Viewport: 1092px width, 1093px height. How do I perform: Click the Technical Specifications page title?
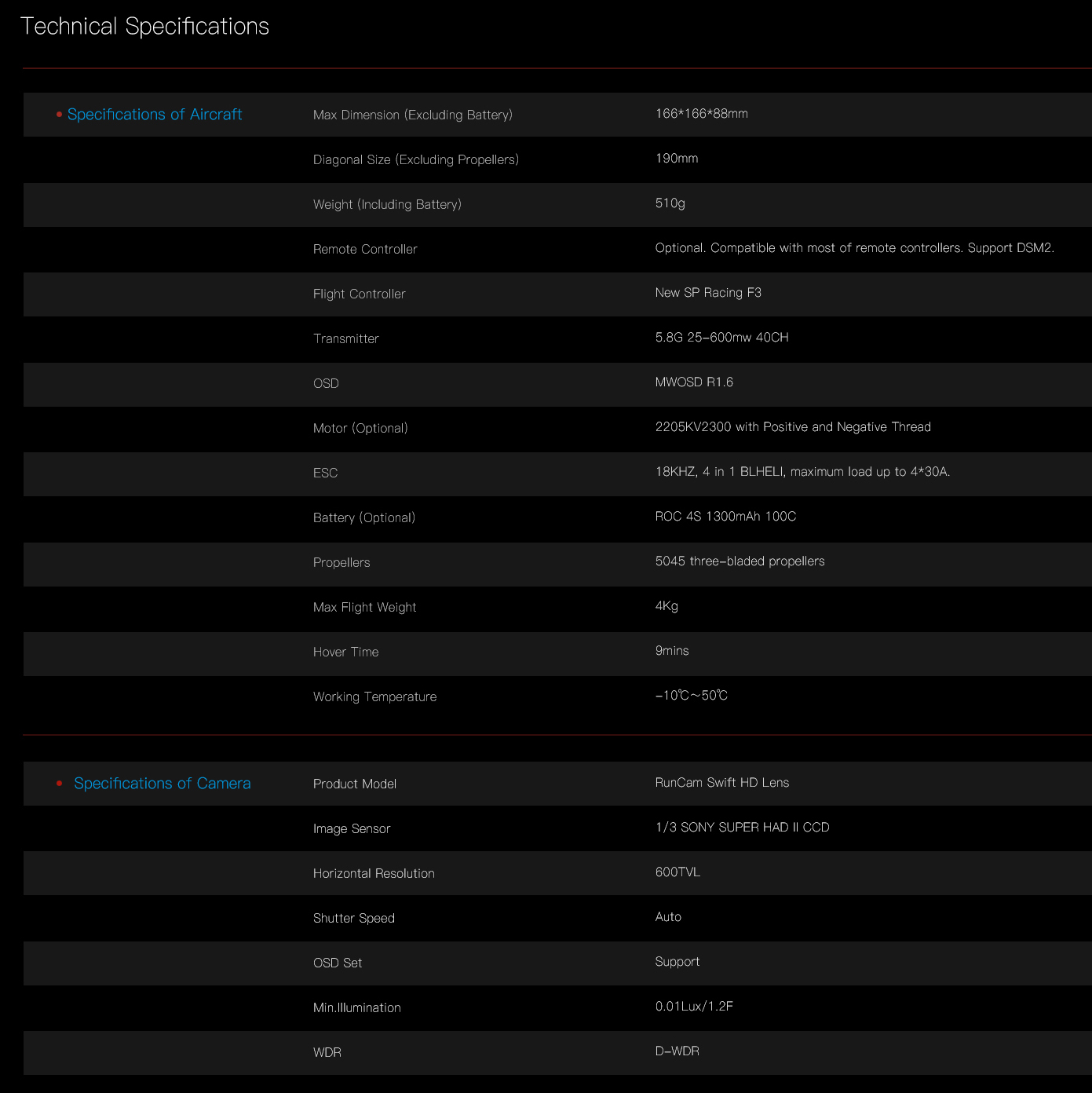pyautogui.click(x=145, y=27)
